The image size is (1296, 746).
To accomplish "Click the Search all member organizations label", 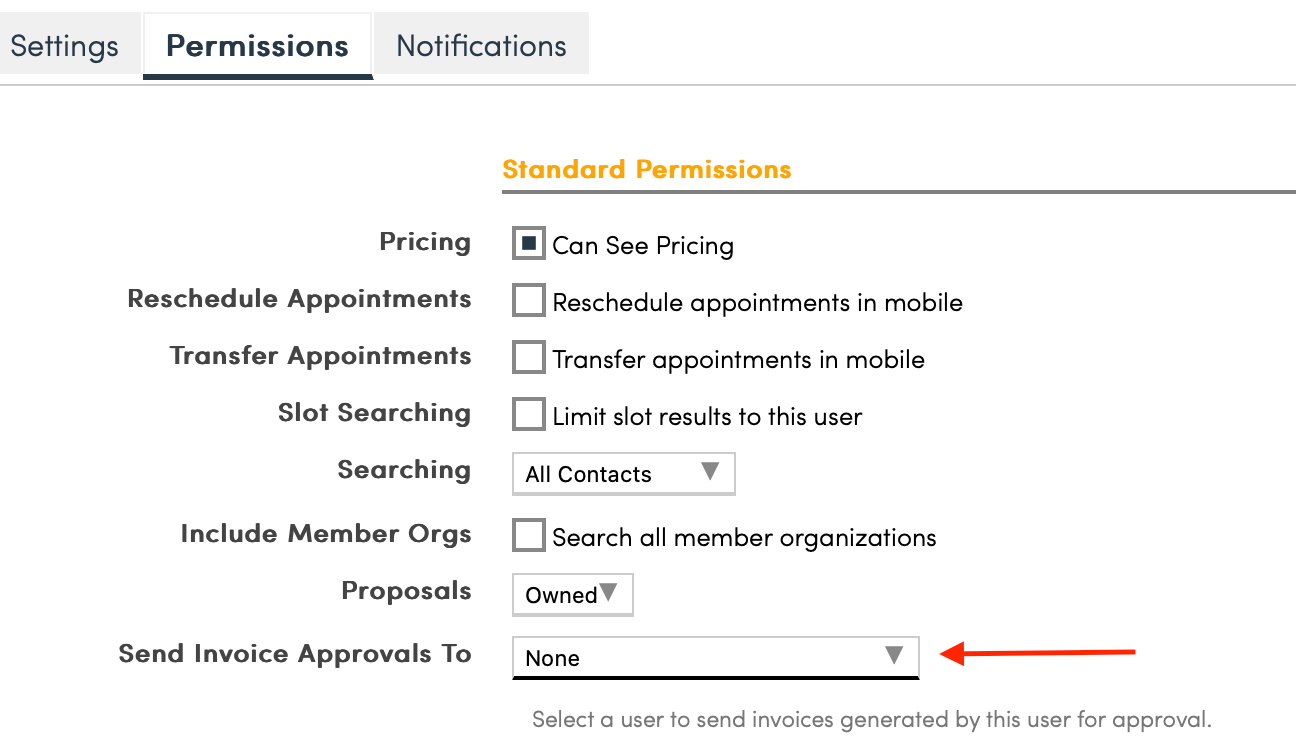I will tap(744, 538).
